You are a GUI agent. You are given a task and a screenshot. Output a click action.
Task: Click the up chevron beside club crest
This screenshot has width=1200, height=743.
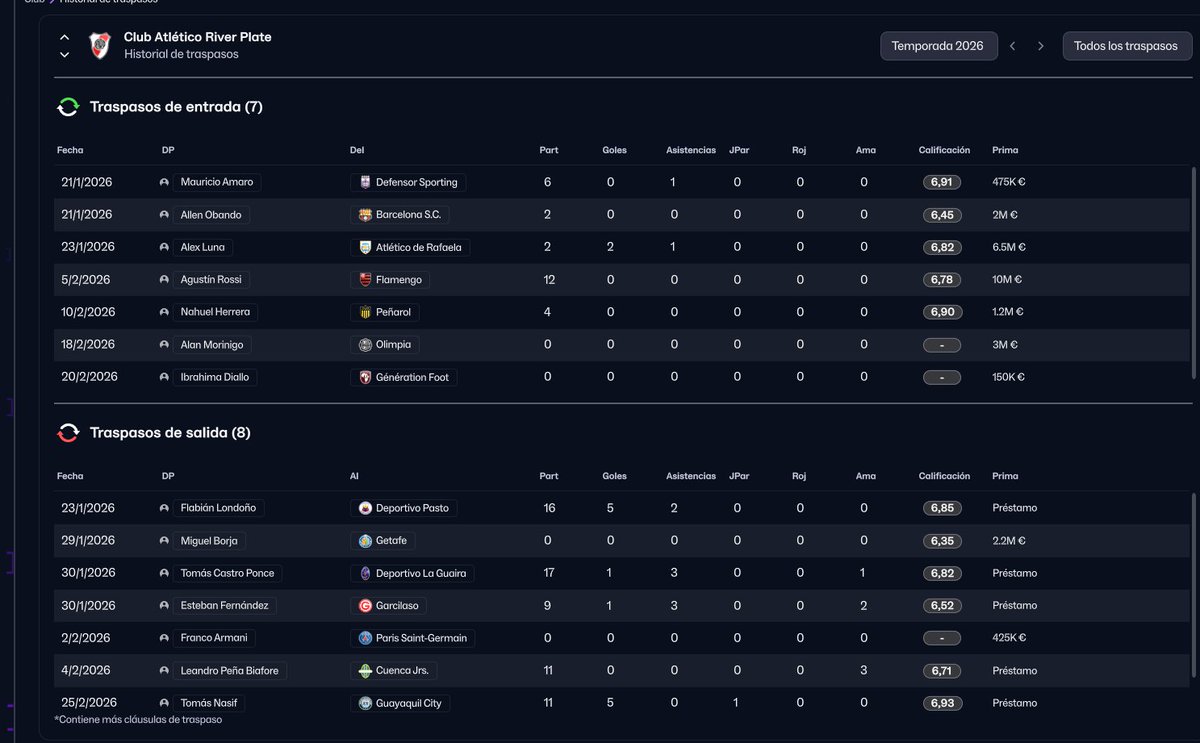pyautogui.click(x=64, y=37)
